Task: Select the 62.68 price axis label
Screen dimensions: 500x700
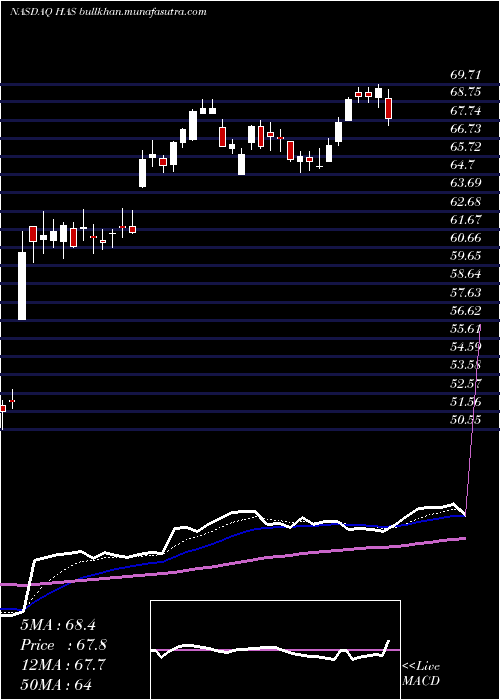Action: click(465, 202)
